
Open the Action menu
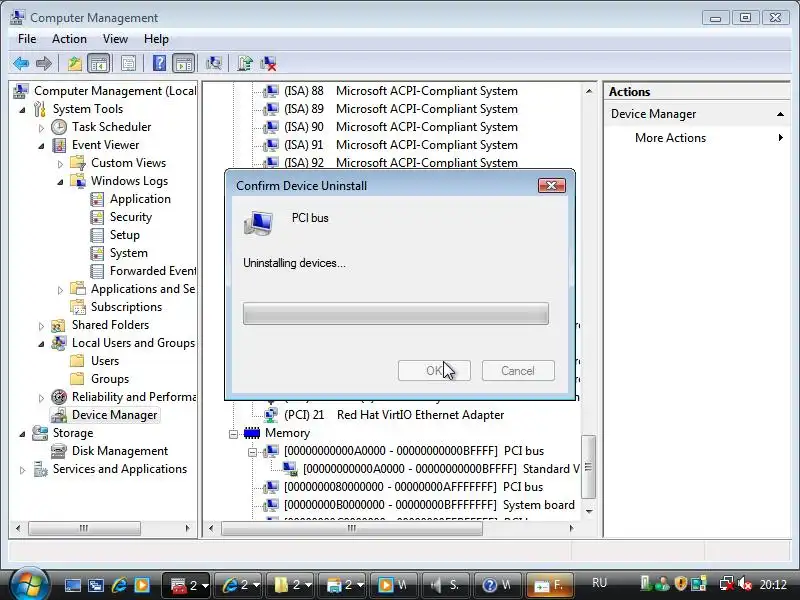(x=69, y=39)
